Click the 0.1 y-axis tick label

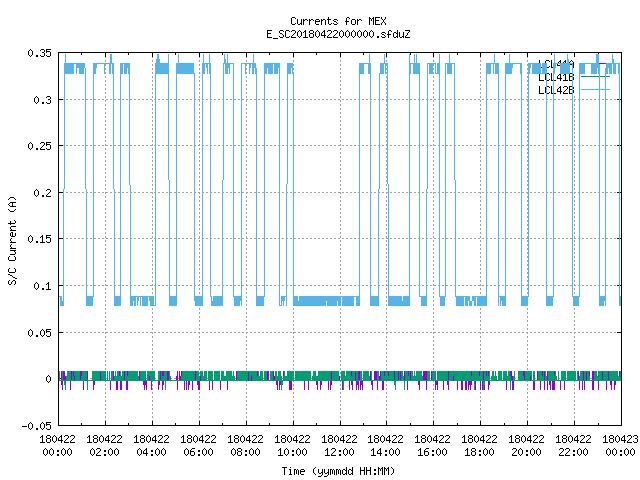tap(42, 286)
